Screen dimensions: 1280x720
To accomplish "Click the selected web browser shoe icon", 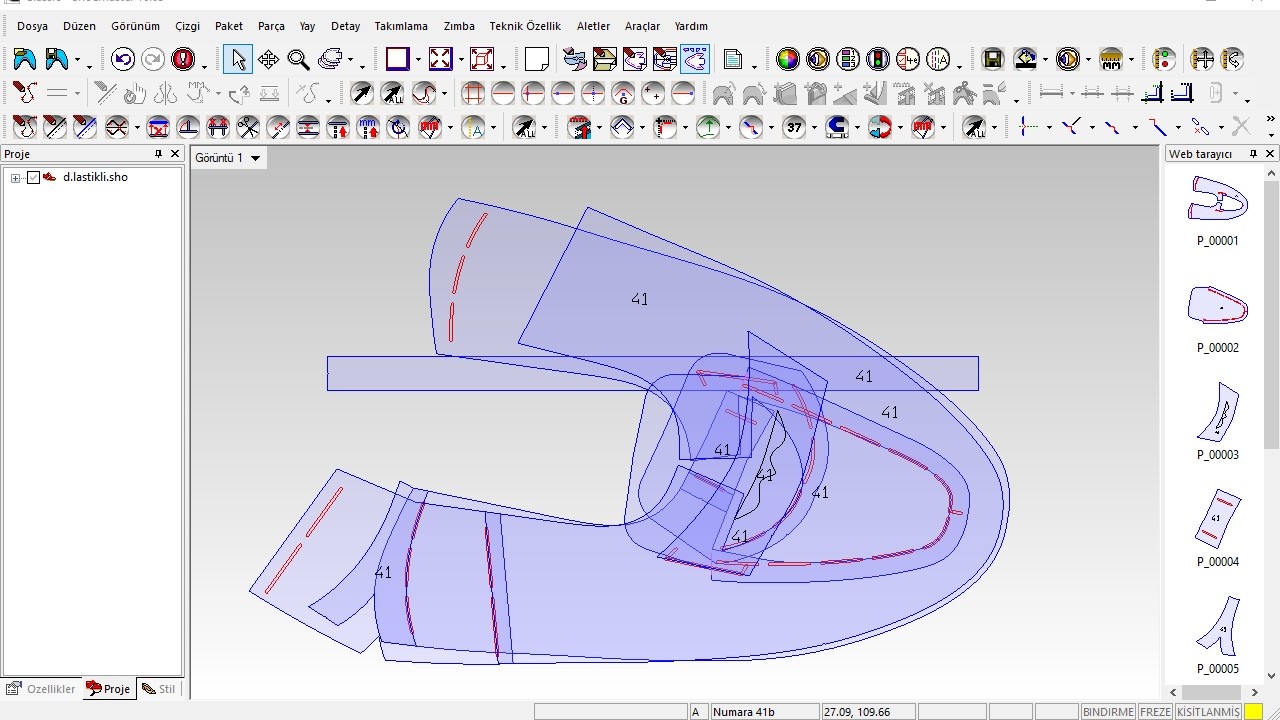I will [x=695, y=60].
